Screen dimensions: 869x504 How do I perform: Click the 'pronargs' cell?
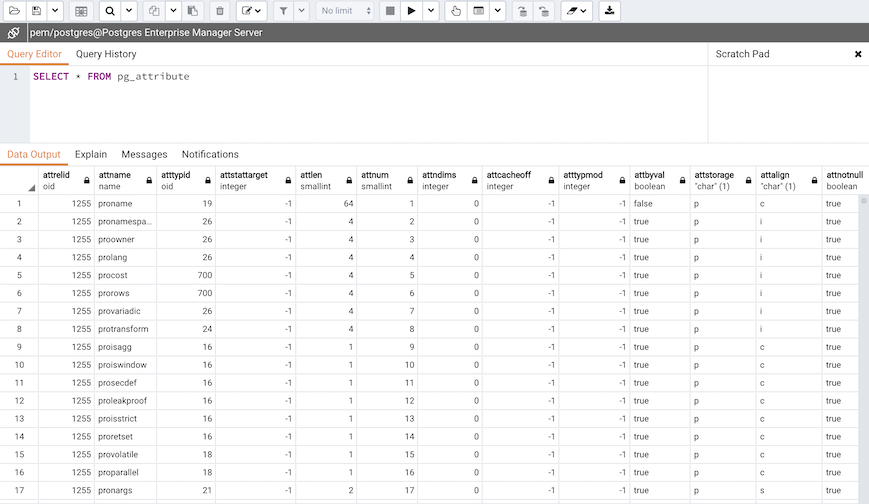click(125, 490)
